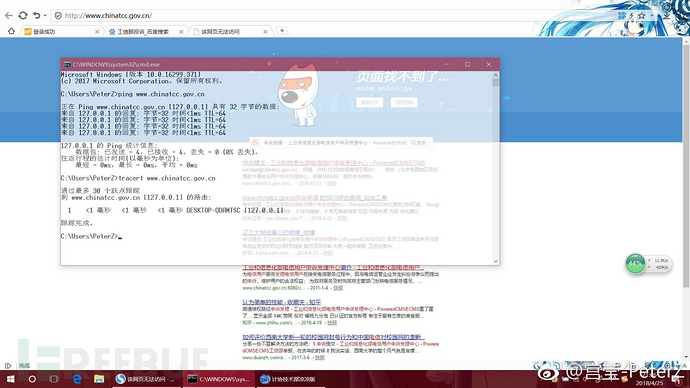This screenshot has width=690, height=388.
Task: Click the lightning speed-mode icon
Action: point(632,15)
